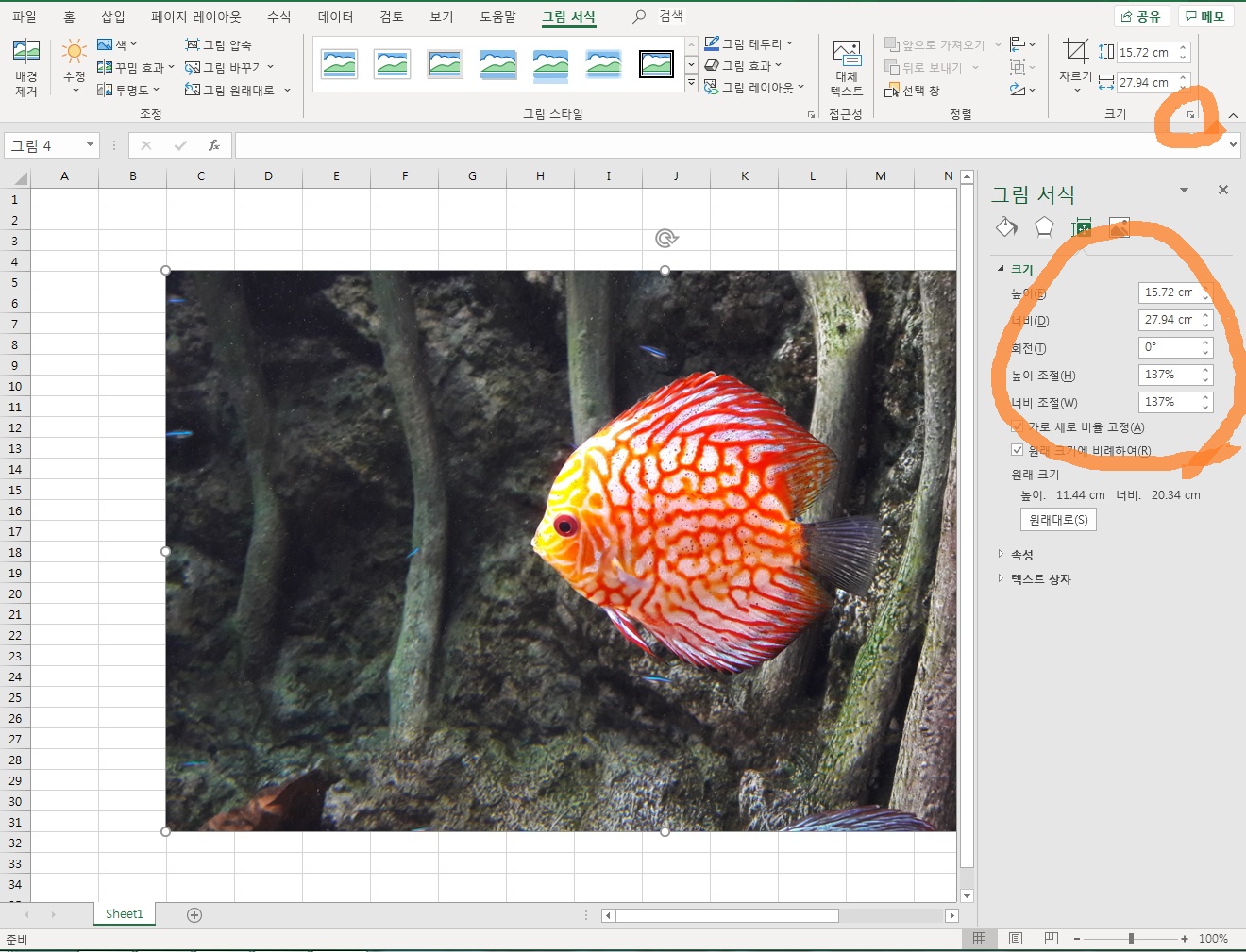Open the Color (색) picture menu

[117, 44]
